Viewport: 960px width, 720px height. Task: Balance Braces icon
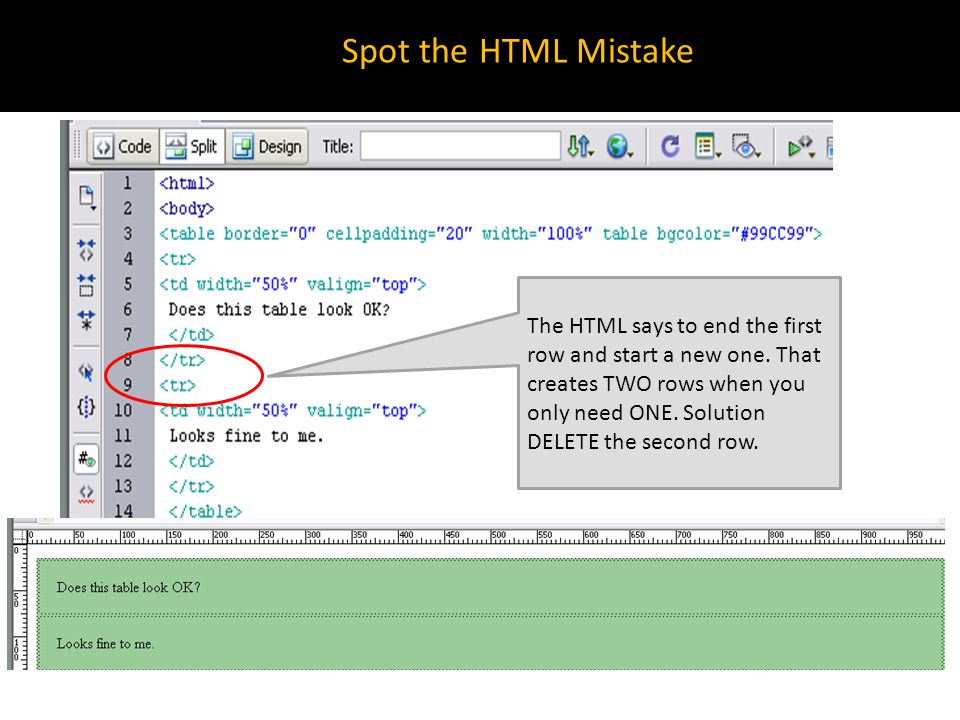tap(86, 406)
